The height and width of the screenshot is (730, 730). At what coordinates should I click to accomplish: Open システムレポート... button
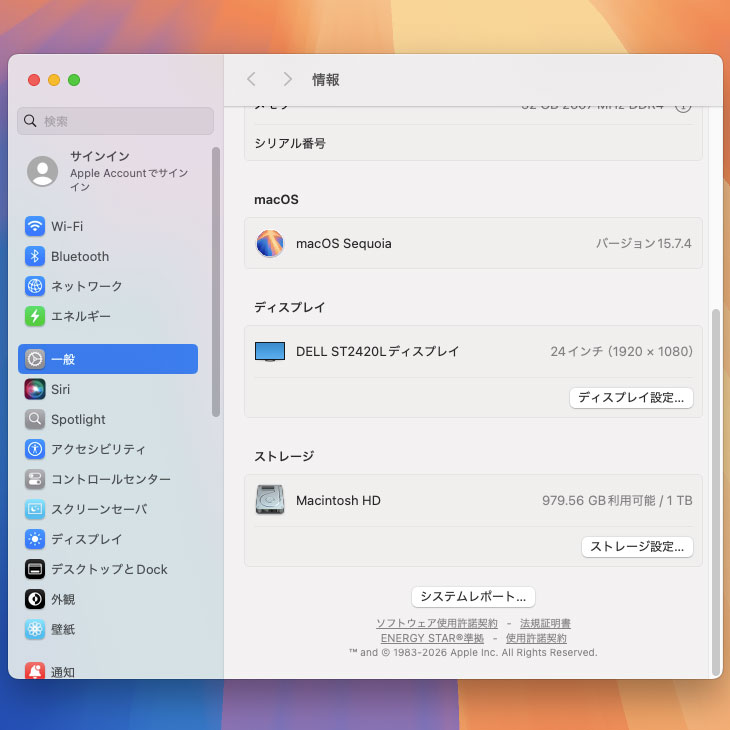point(473,597)
